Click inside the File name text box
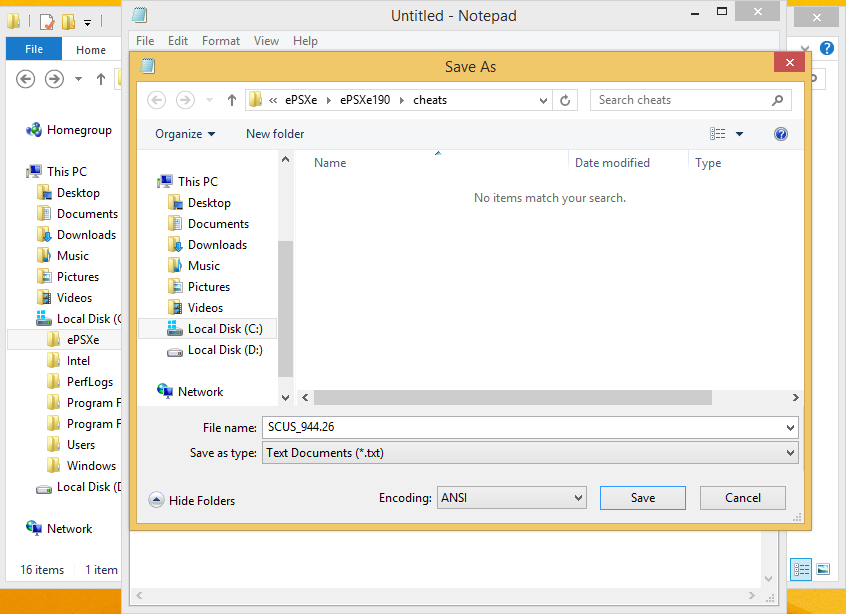The width and height of the screenshot is (846, 614). pos(450,427)
